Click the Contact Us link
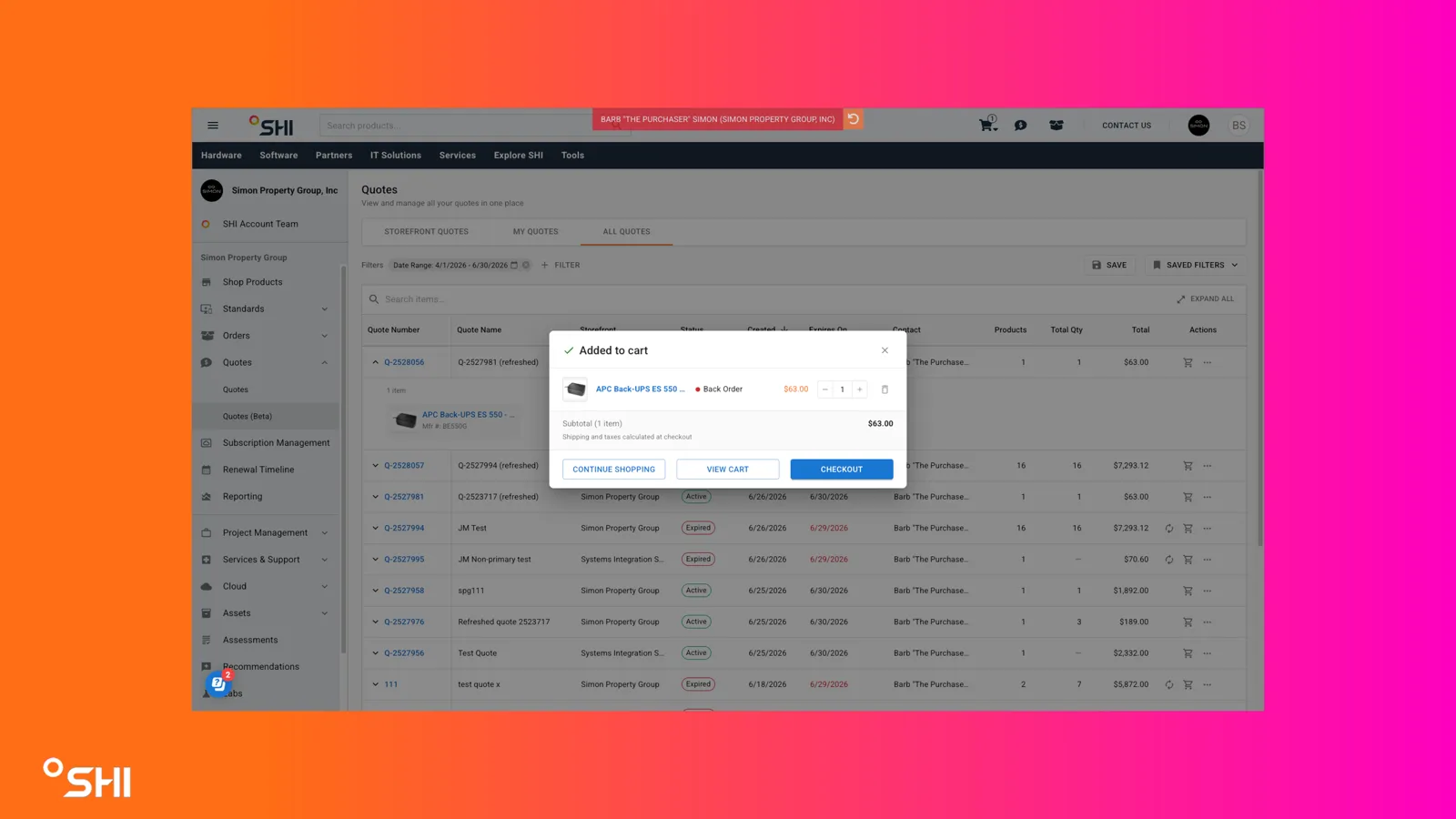The height and width of the screenshot is (819, 1456). (1127, 126)
